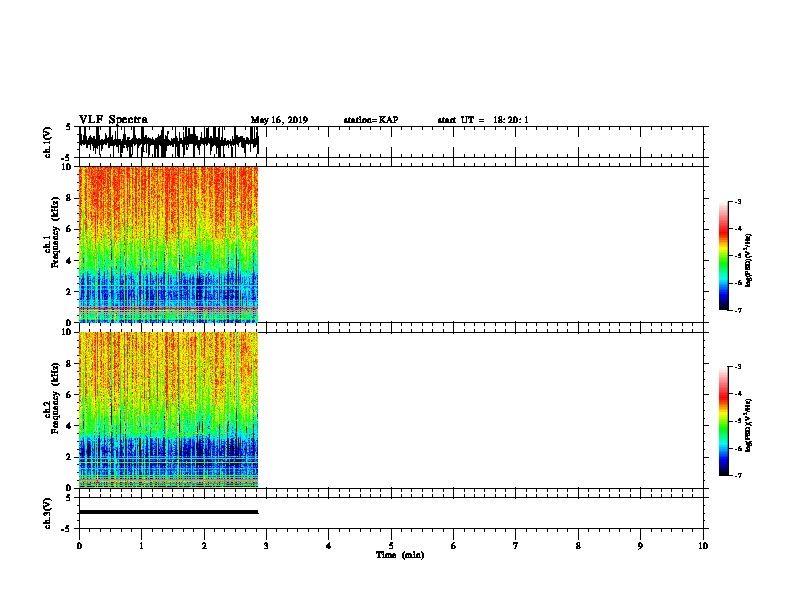Select the ch.1 "Frequency (kHz)" axis label
Screen dimensions: 792x612
55,232
